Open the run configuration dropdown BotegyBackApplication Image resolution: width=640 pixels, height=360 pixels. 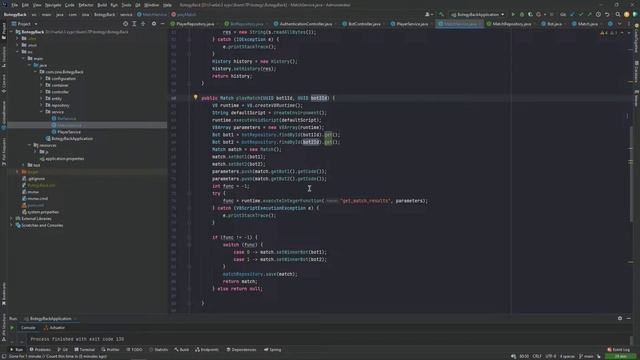[477, 14]
